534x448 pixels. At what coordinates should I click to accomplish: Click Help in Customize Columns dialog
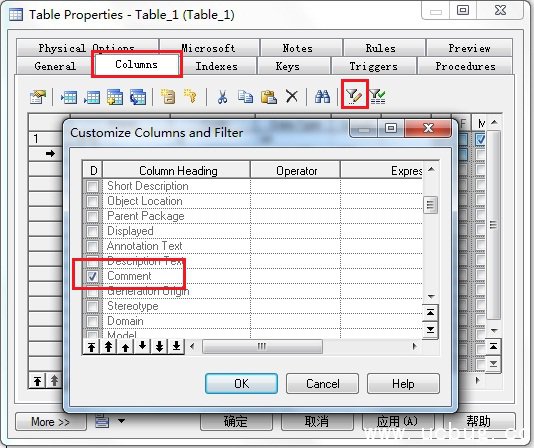(x=403, y=384)
